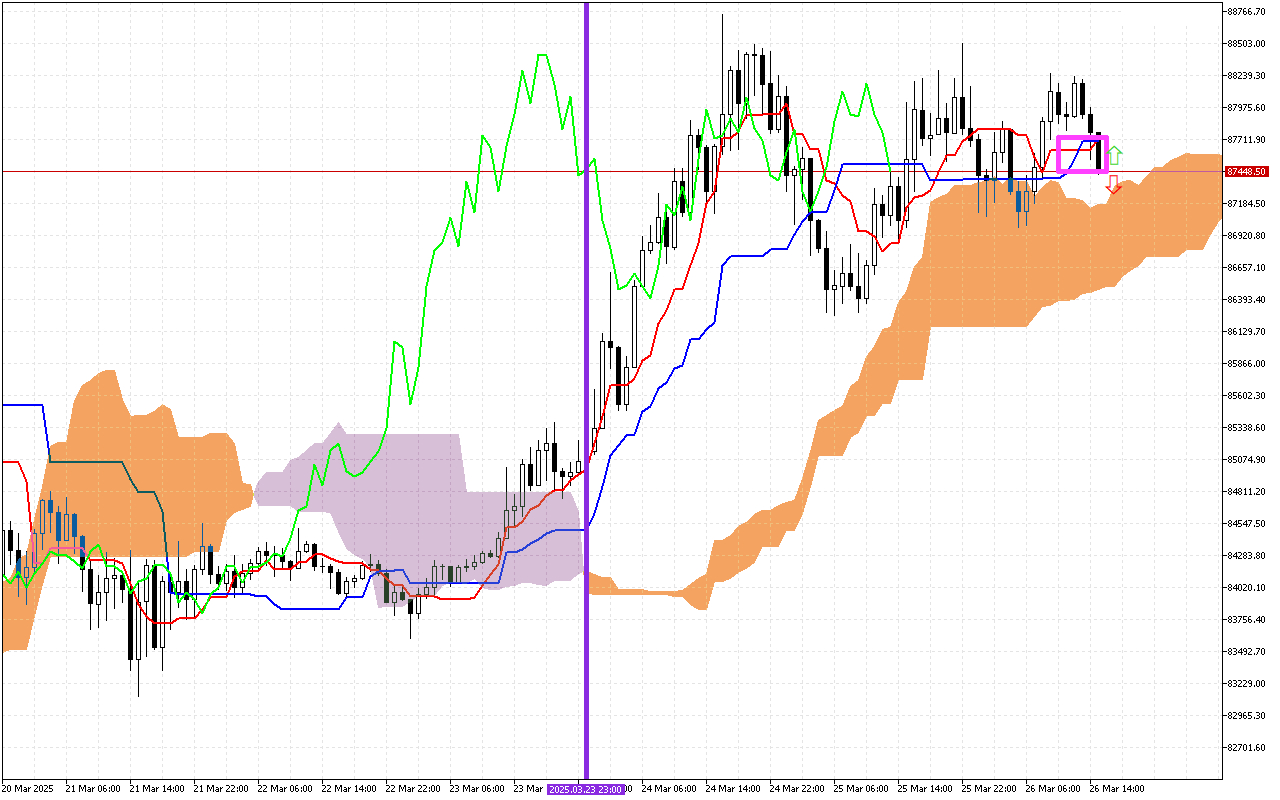1280x800 pixels.
Task: Click the 83229.00 price axis label
Action: (x=1246, y=684)
